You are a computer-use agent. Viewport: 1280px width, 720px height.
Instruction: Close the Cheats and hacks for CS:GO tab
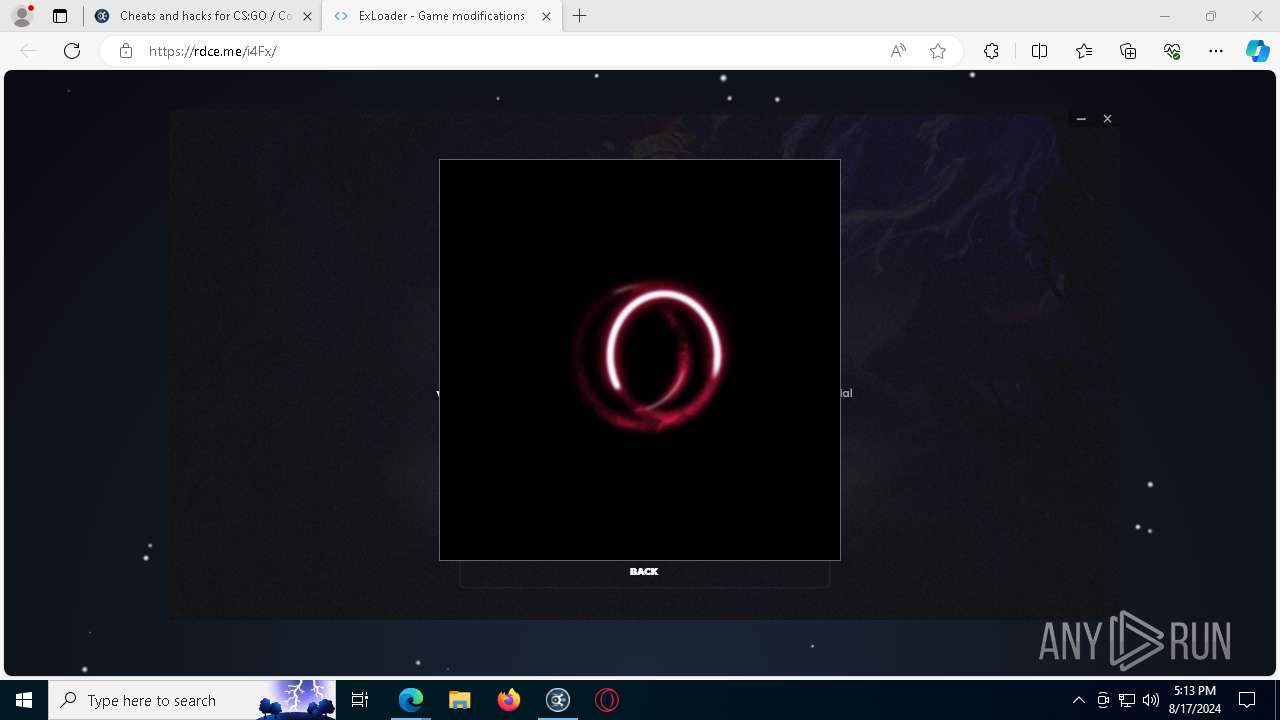point(307,16)
